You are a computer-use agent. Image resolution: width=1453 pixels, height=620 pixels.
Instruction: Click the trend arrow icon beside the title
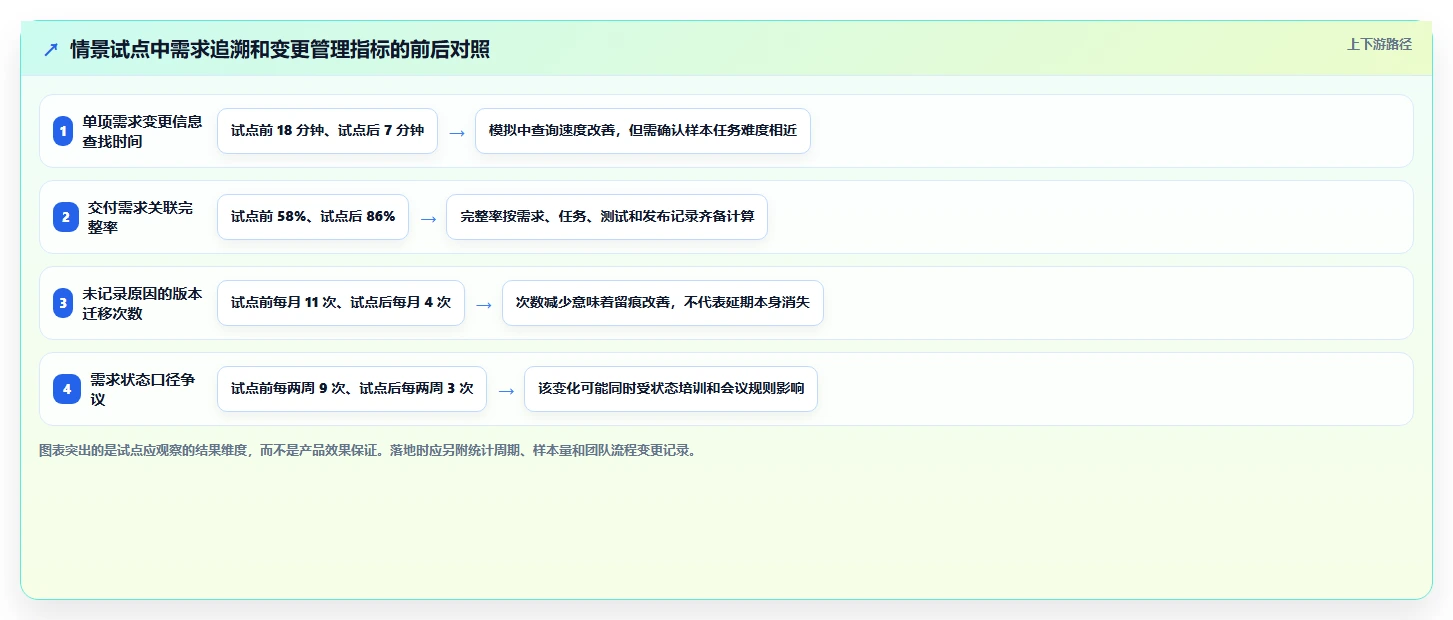51,49
